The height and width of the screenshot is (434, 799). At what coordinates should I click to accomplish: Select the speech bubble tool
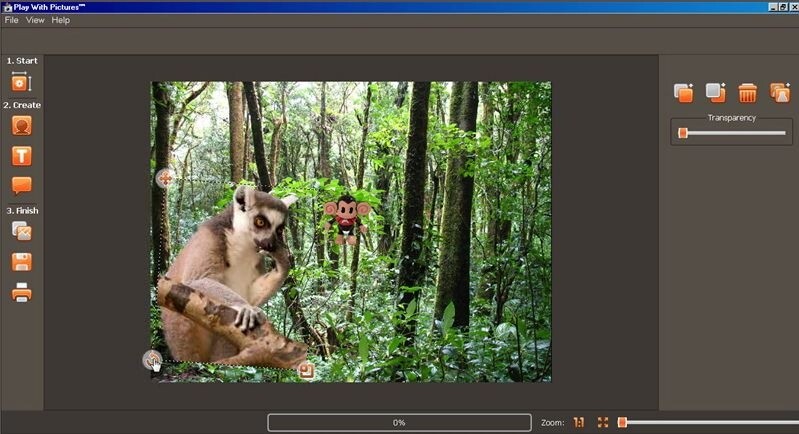(x=21, y=185)
